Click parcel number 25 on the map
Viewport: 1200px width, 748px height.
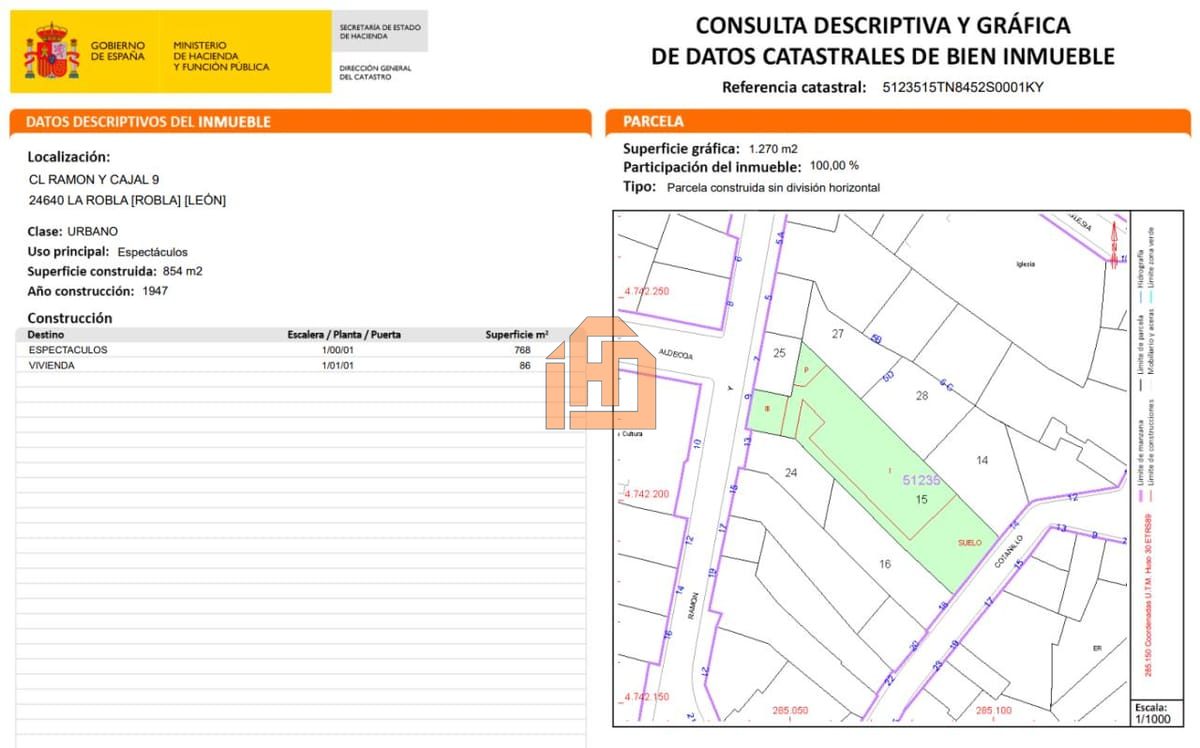780,352
